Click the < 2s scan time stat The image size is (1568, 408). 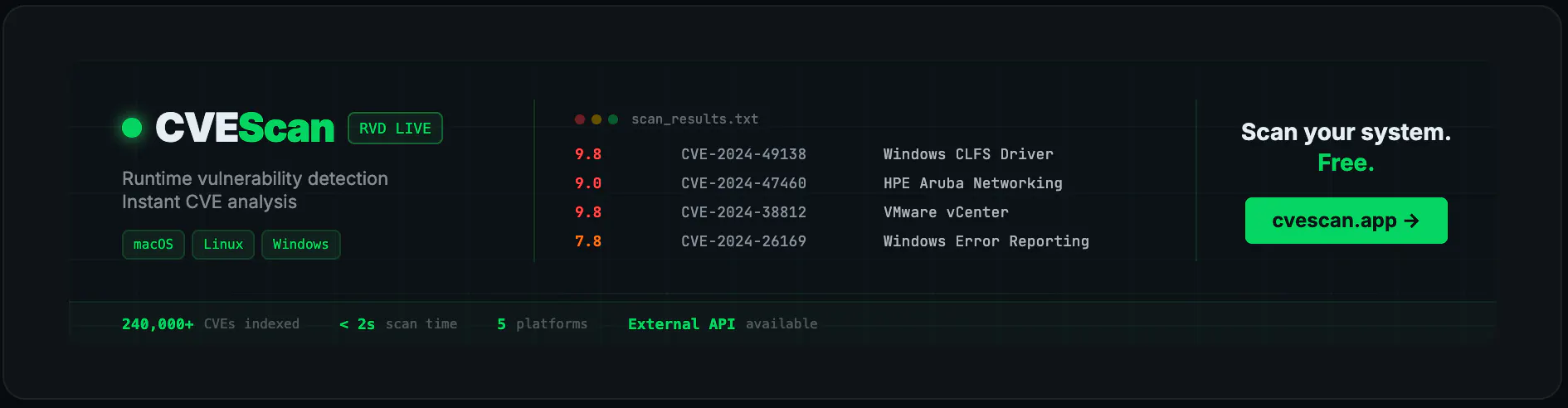pyautogui.click(x=398, y=324)
